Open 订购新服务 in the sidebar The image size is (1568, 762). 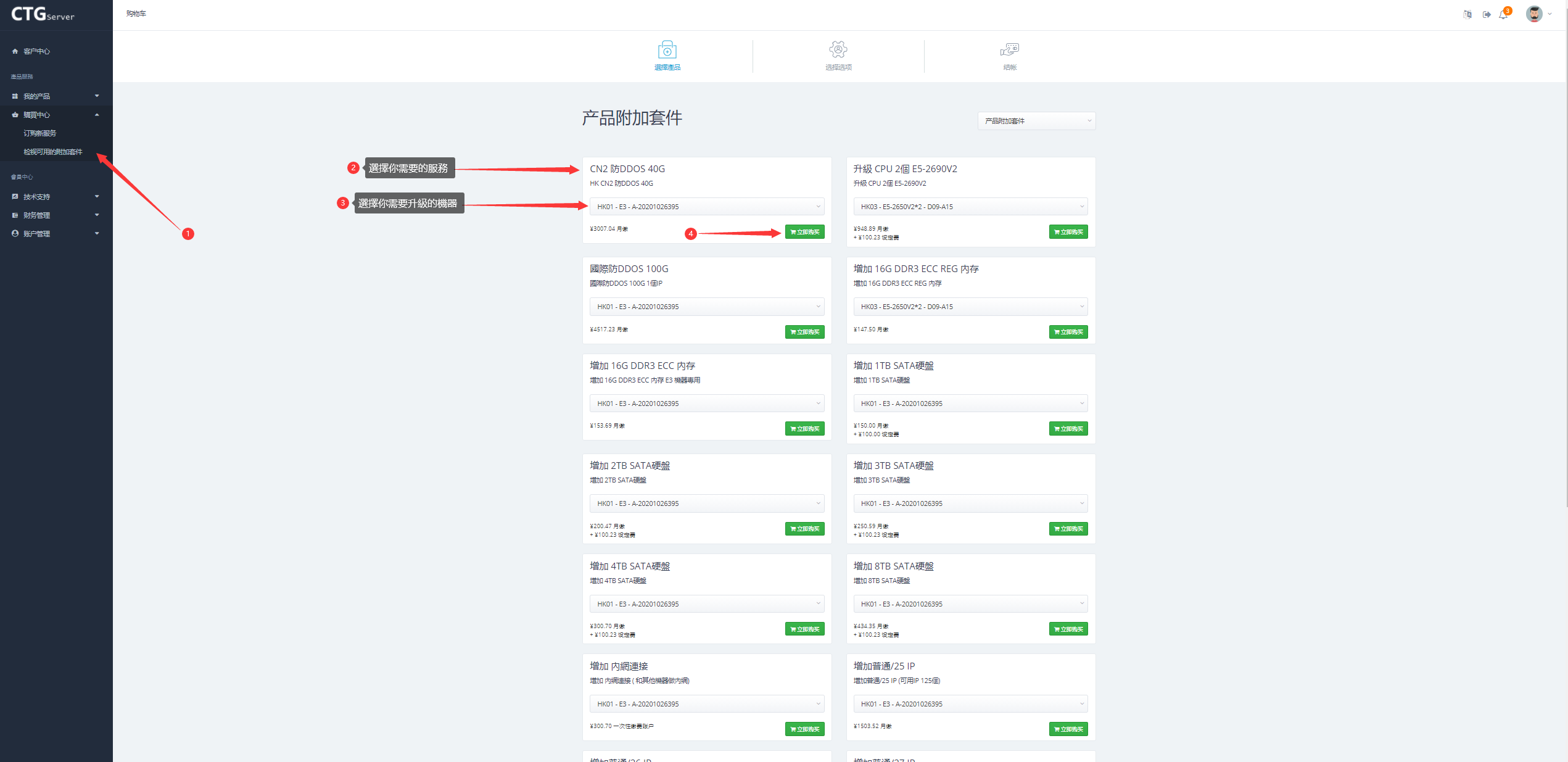coord(40,133)
